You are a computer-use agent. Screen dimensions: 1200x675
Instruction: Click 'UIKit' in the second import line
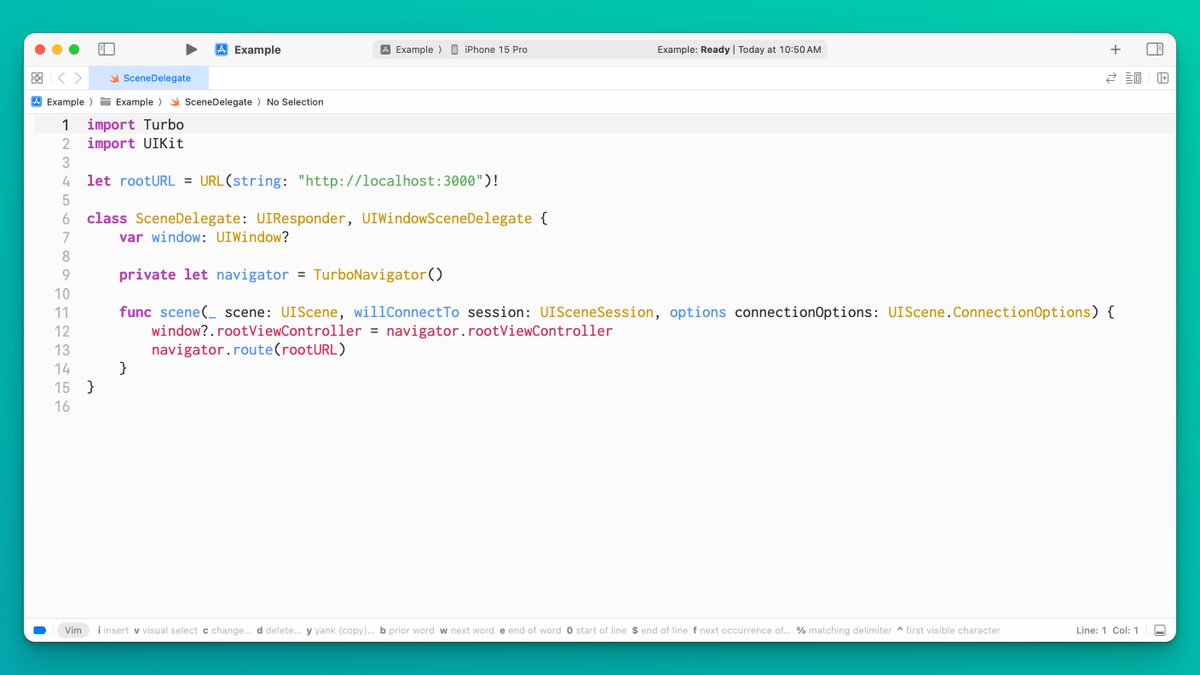click(164, 144)
